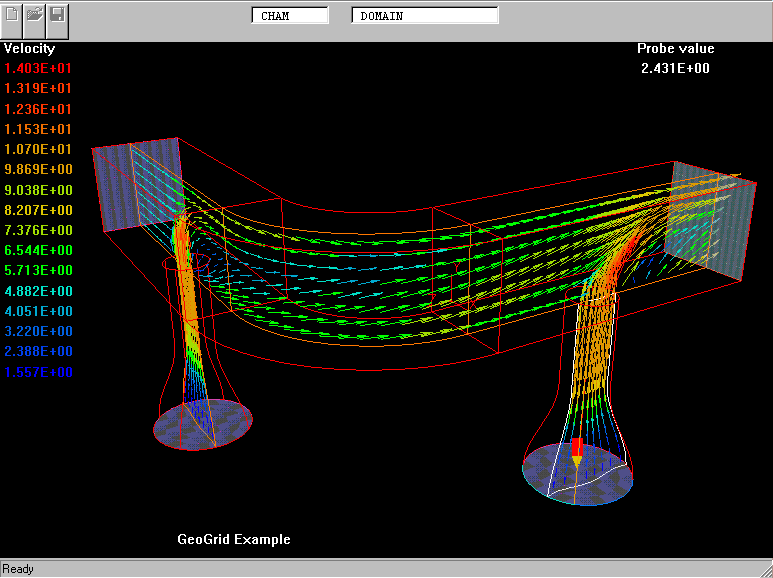Screen dimensions: 773x578
Task: Click the New file toolbar icon
Action: click(x=13, y=15)
